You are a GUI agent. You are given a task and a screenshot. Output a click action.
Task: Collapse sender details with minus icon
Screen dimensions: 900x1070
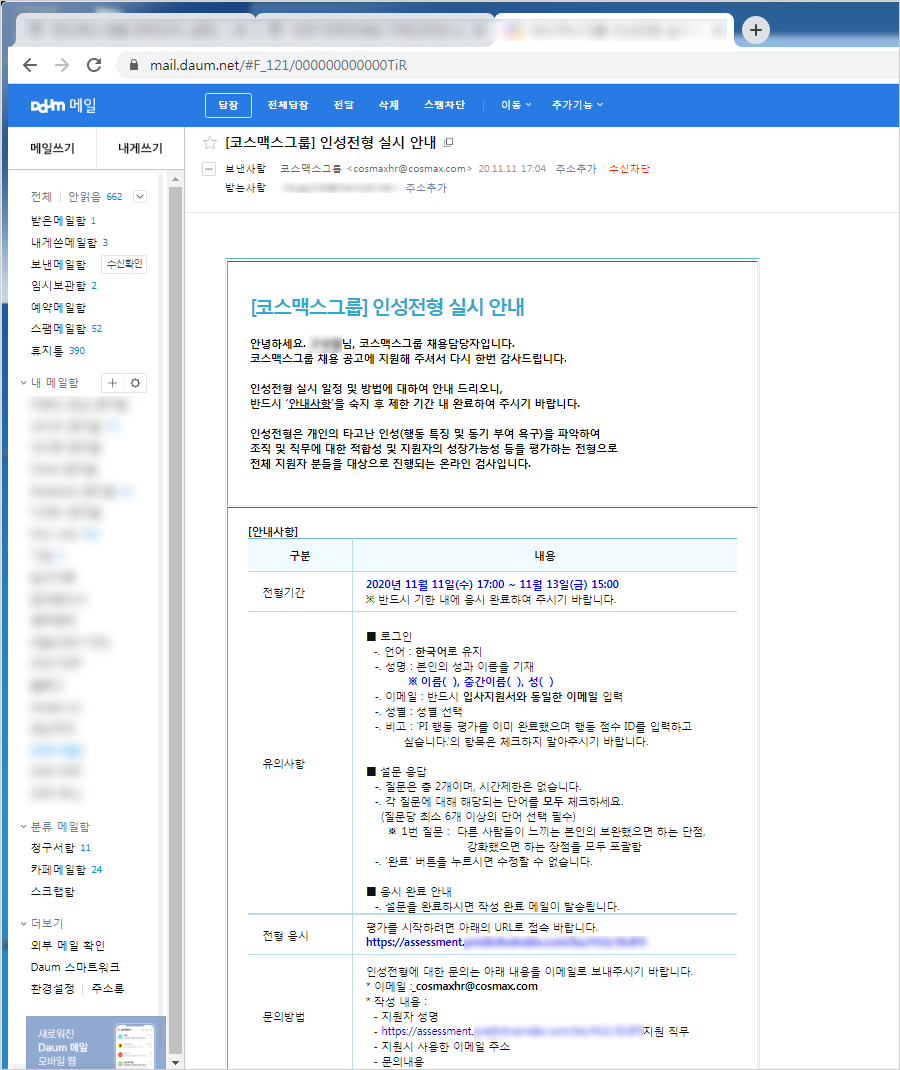pyautogui.click(x=209, y=169)
